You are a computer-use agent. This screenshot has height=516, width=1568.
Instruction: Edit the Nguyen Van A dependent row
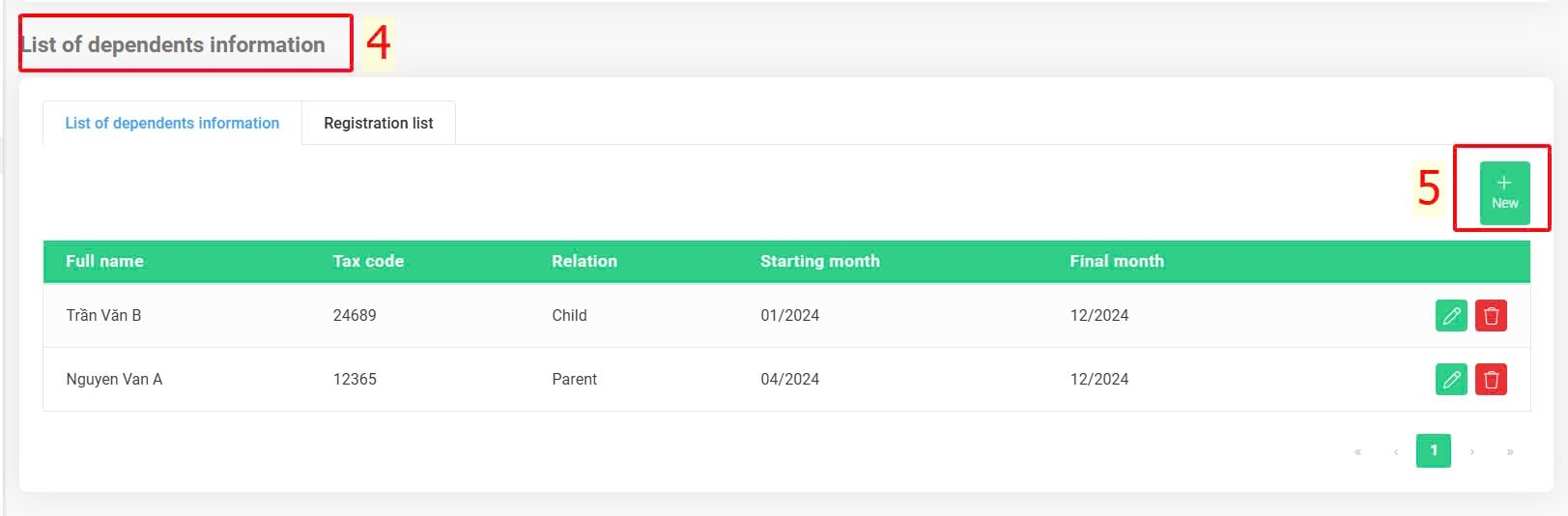(1451, 379)
